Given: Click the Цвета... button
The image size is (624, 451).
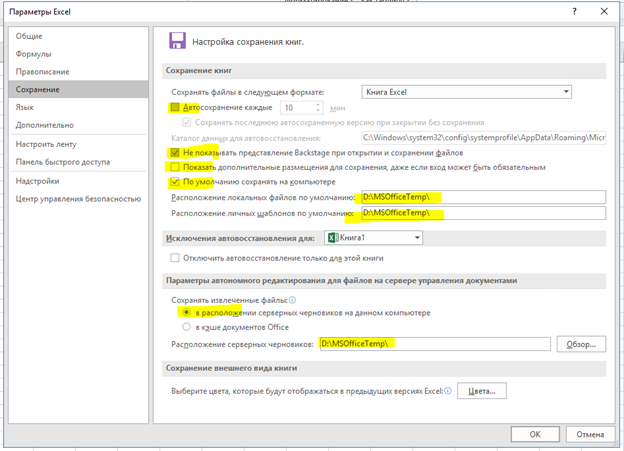Looking at the screenshot, I should 482,391.
